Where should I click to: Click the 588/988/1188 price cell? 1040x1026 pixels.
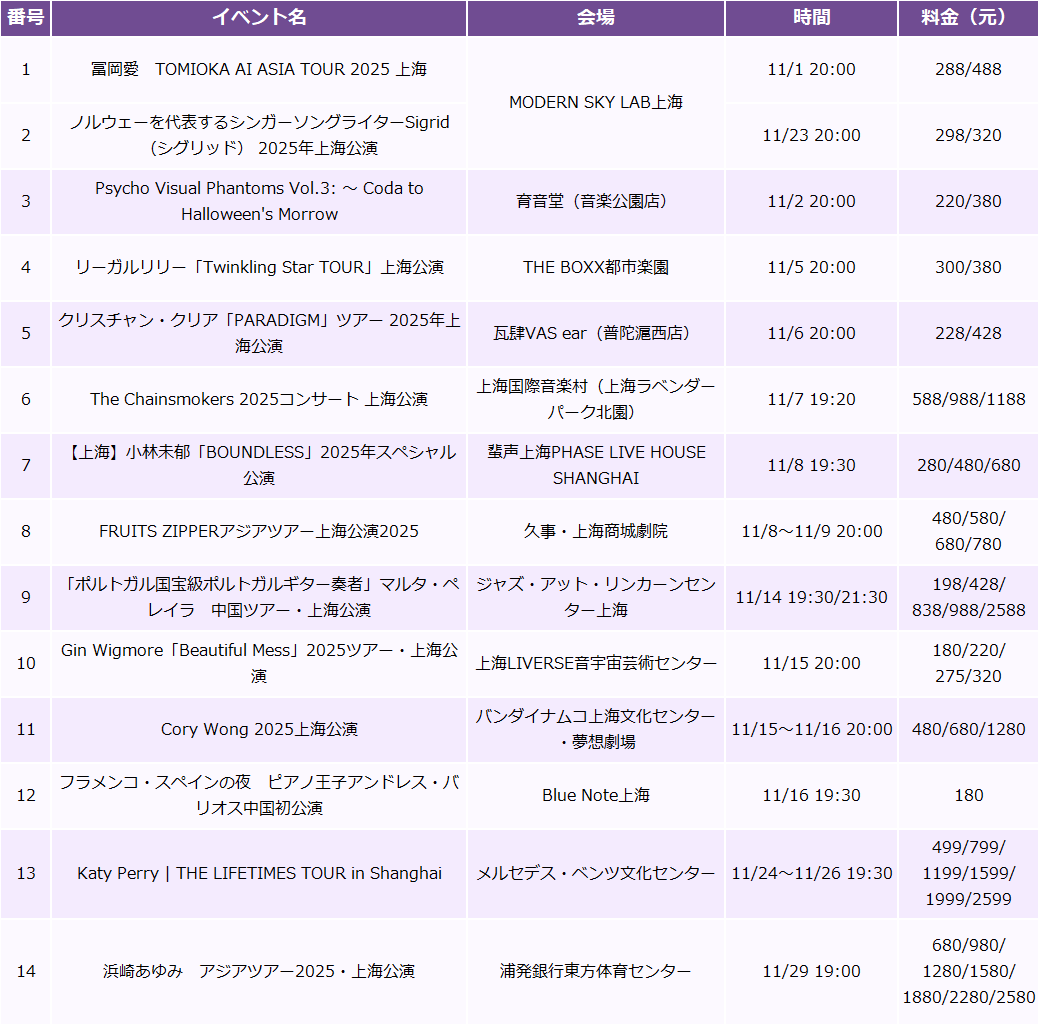(x=968, y=399)
